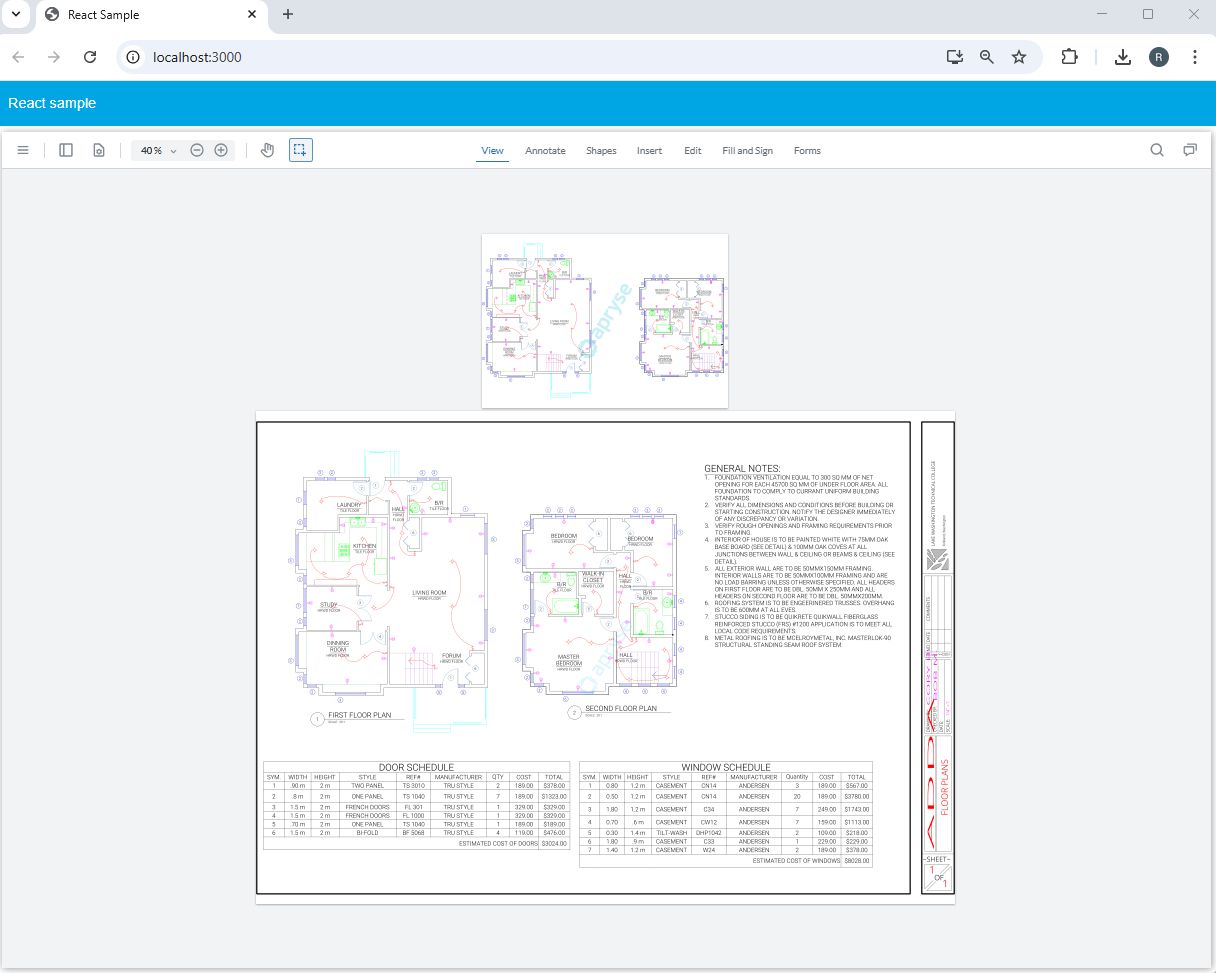Switch to the Shapes ribbon tab
The width and height of the screenshot is (1216, 973).
[x=601, y=151]
